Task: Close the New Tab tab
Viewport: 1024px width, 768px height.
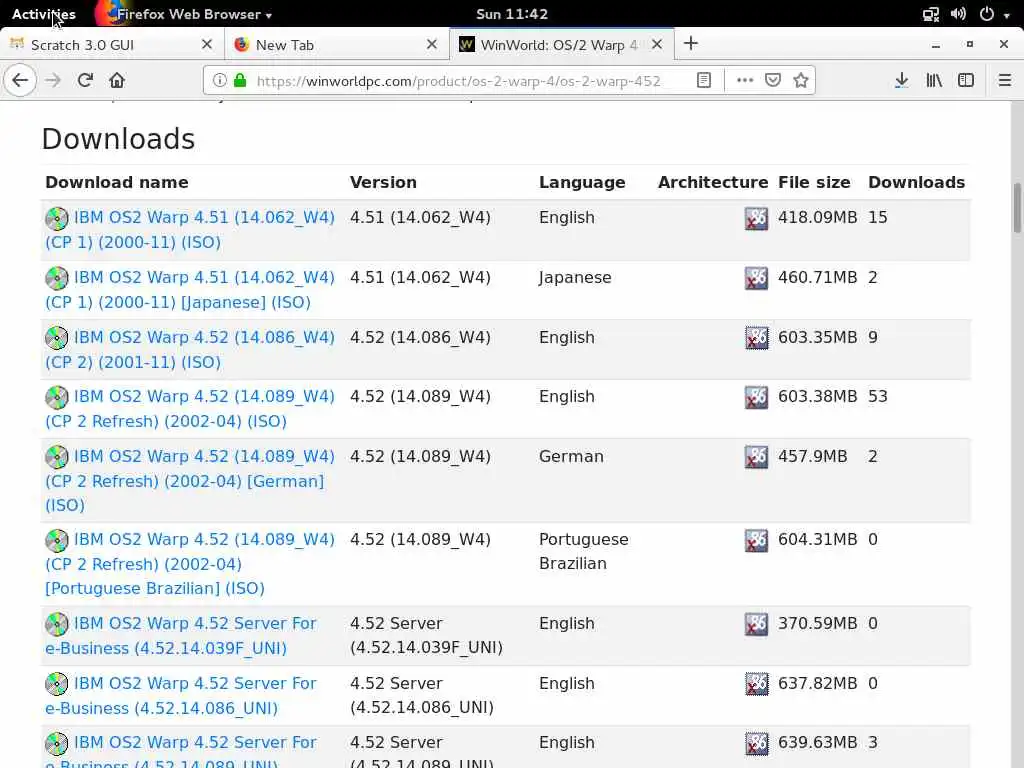Action: pyautogui.click(x=432, y=44)
